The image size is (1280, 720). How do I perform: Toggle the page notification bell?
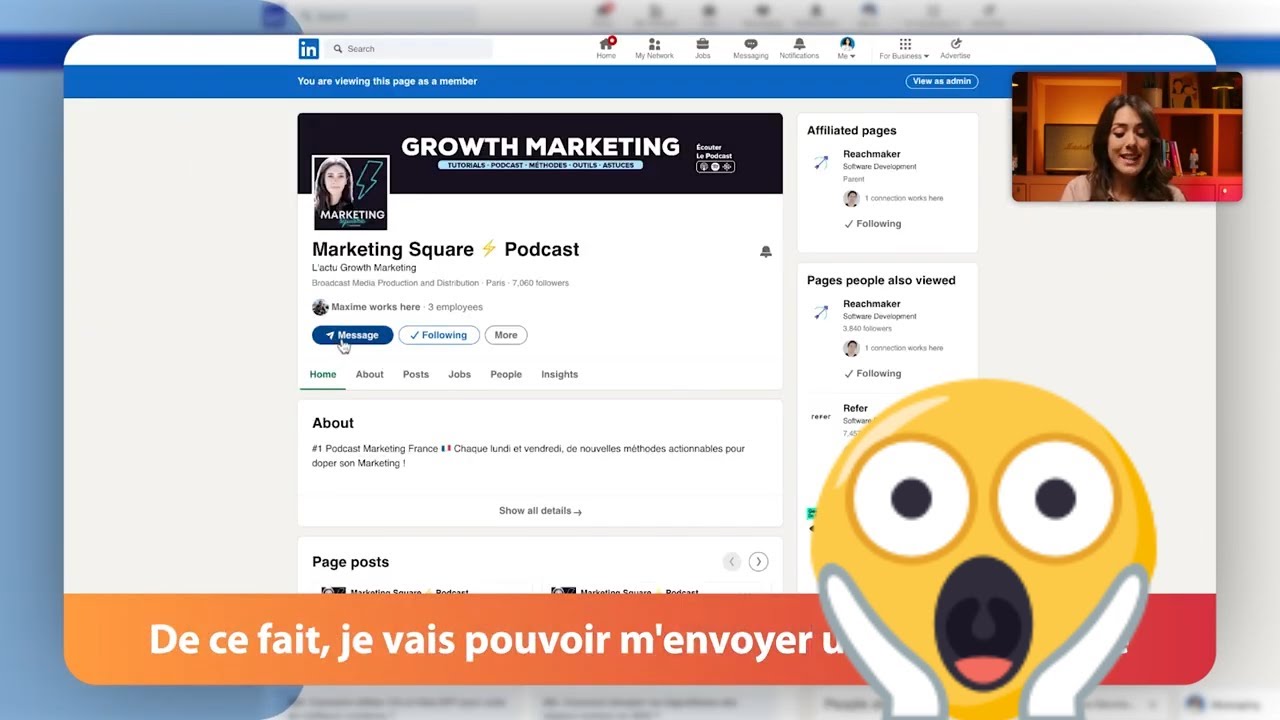(x=766, y=252)
